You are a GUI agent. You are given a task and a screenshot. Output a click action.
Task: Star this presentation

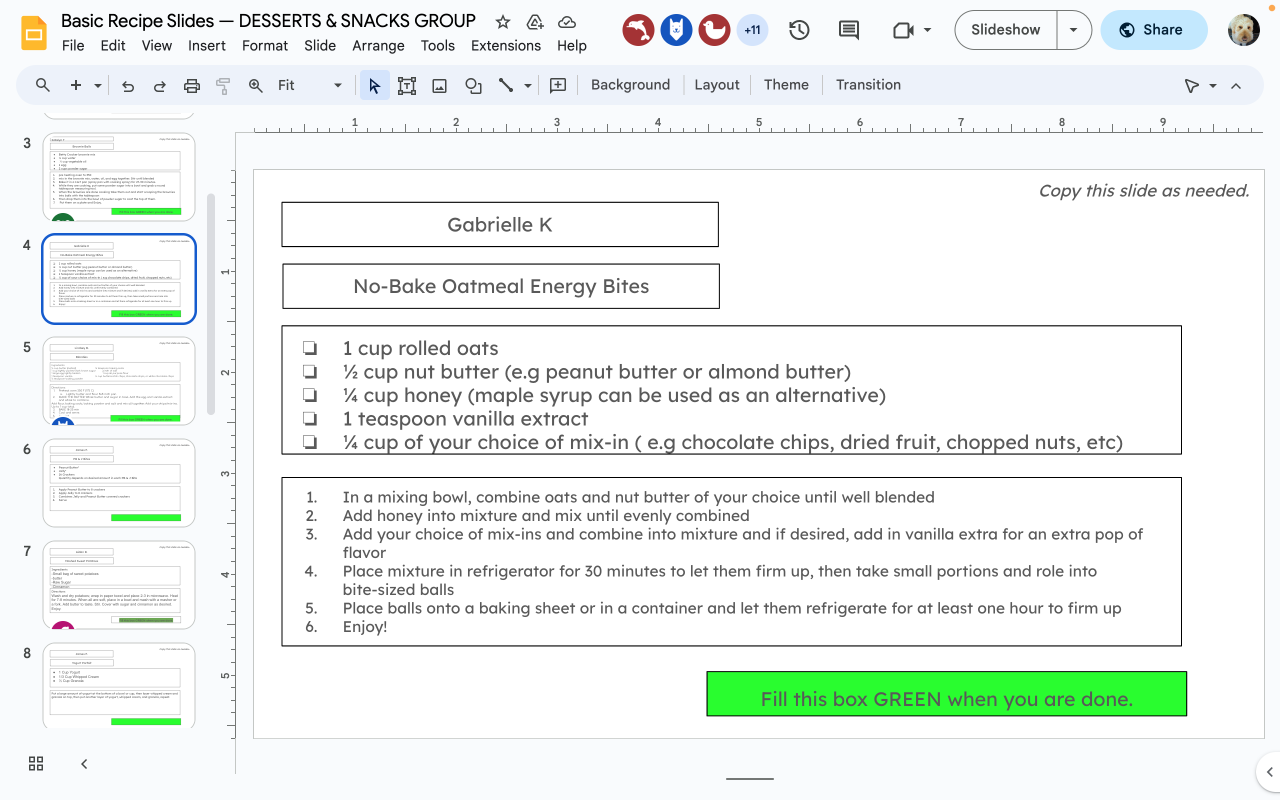pos(503,22)
